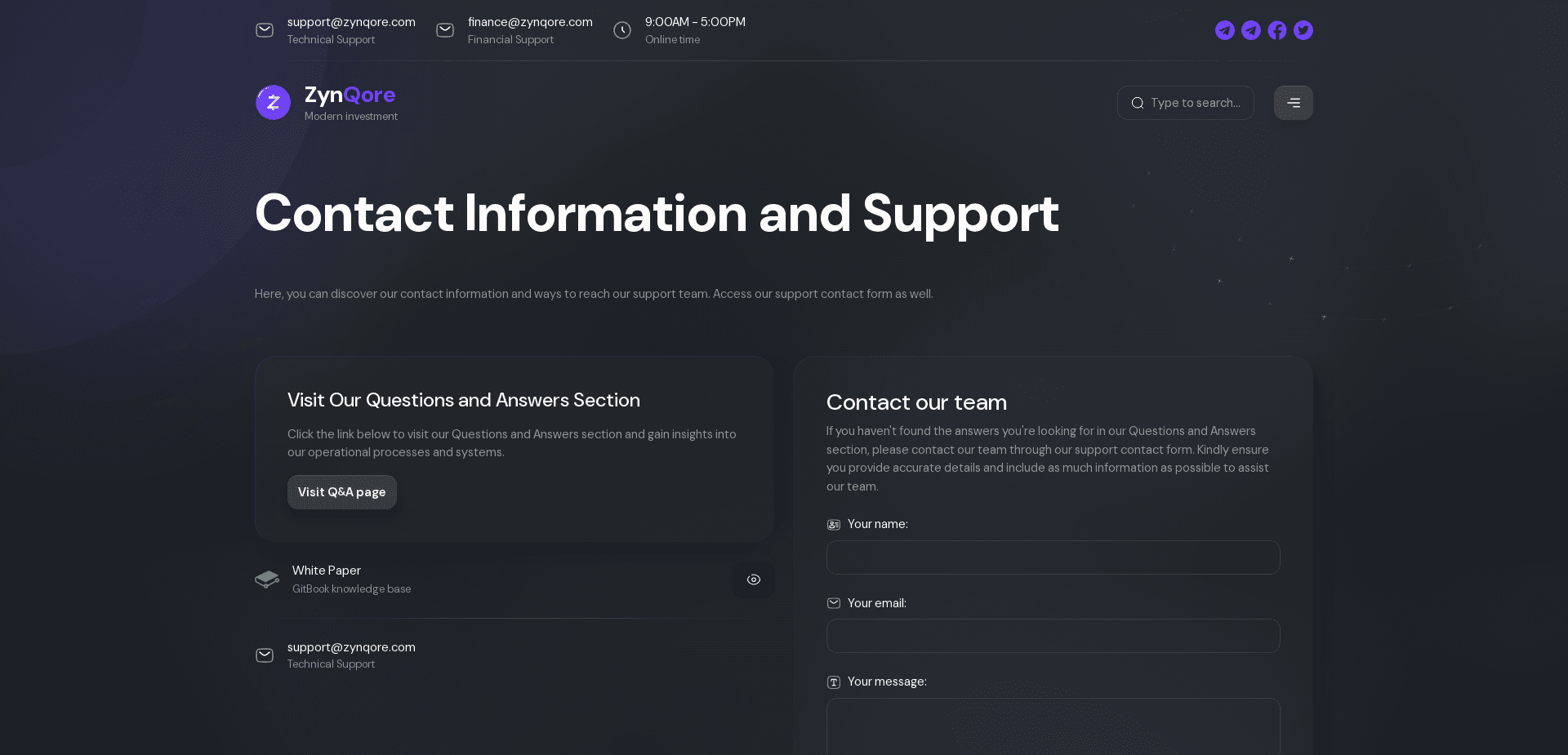Click the book icon next to White Paper
Viewport: 1568px width, 755px height.
[266, 580]
